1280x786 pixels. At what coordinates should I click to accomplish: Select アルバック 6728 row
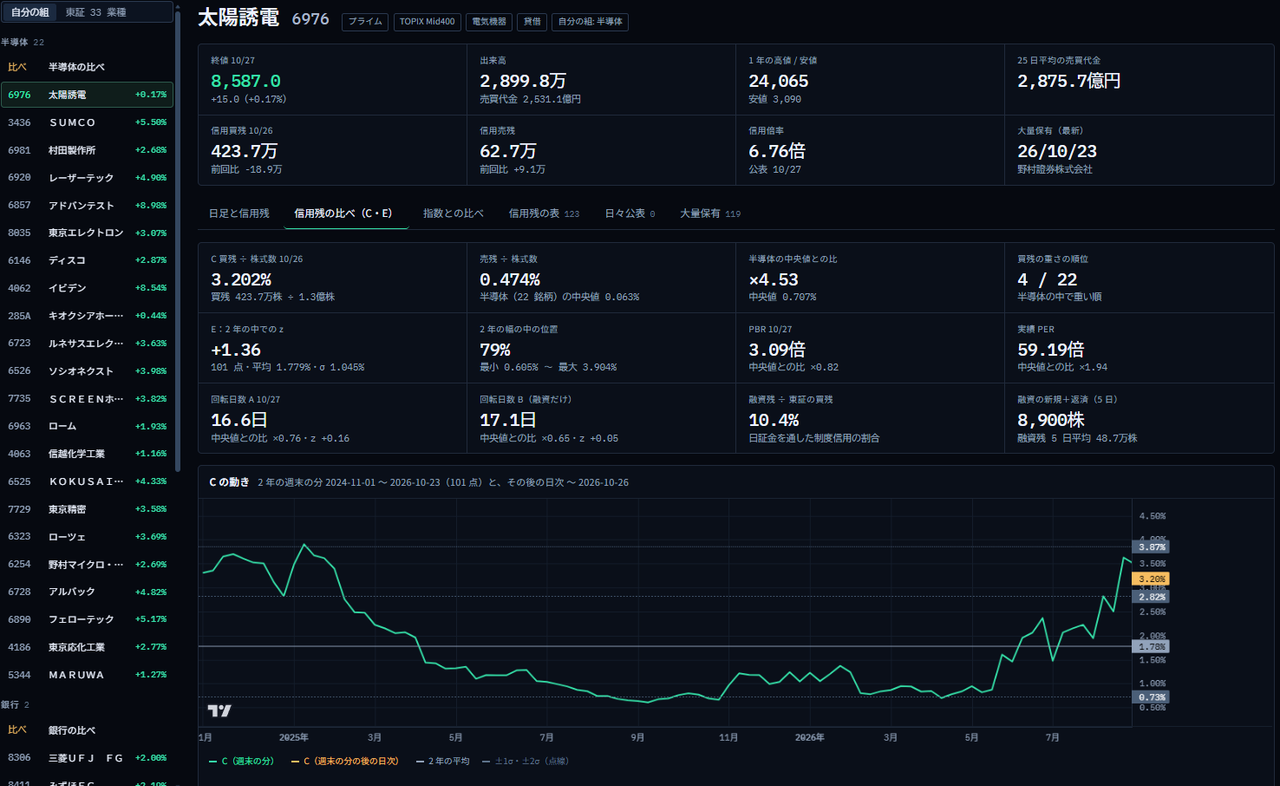click(x=87, y=592)
